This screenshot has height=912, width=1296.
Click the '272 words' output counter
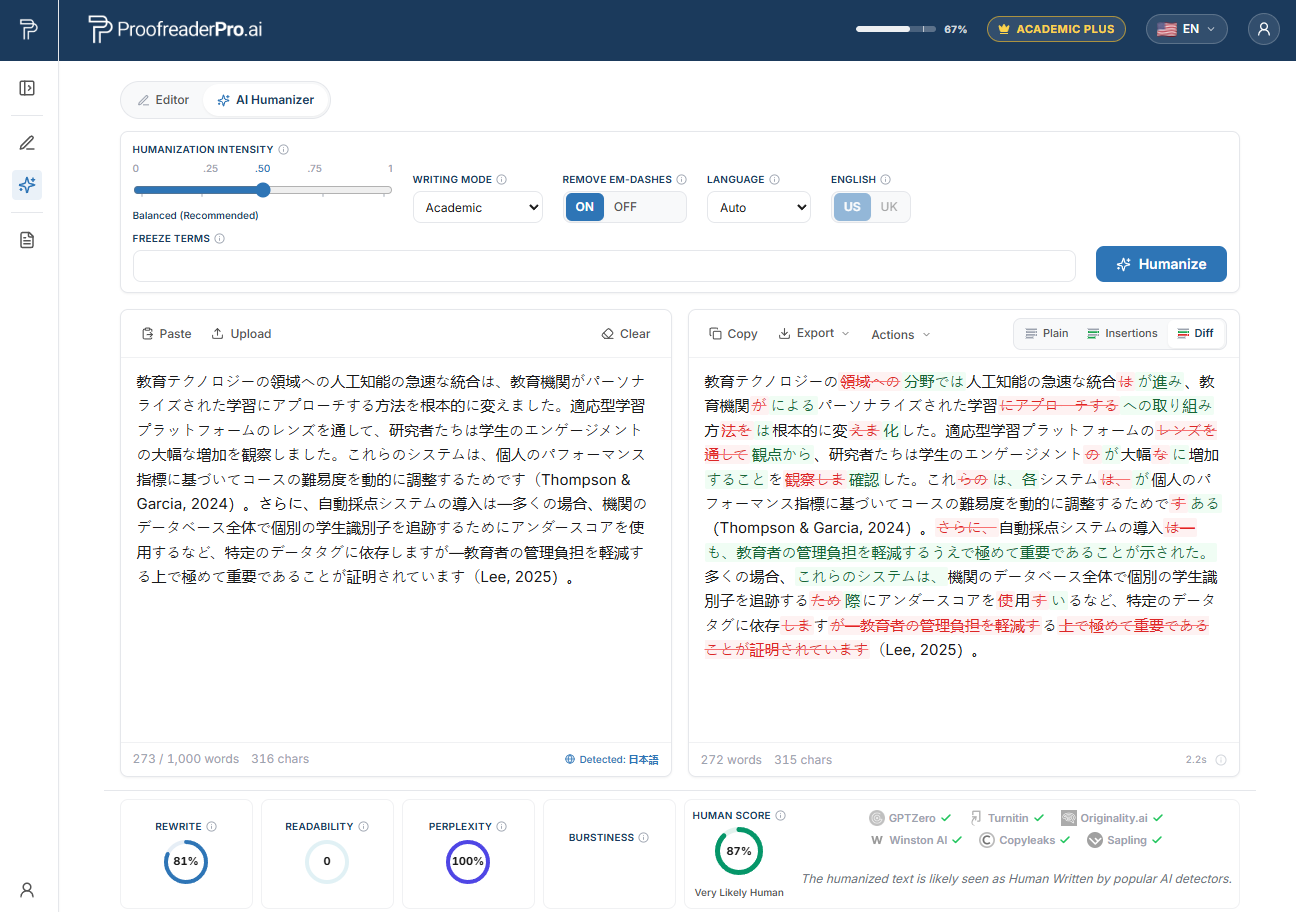(x=731, y=760)
